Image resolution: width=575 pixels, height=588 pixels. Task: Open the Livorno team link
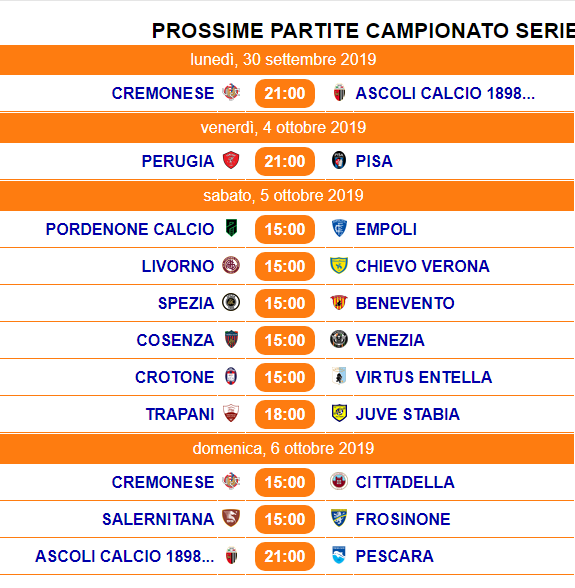point(178,266)
